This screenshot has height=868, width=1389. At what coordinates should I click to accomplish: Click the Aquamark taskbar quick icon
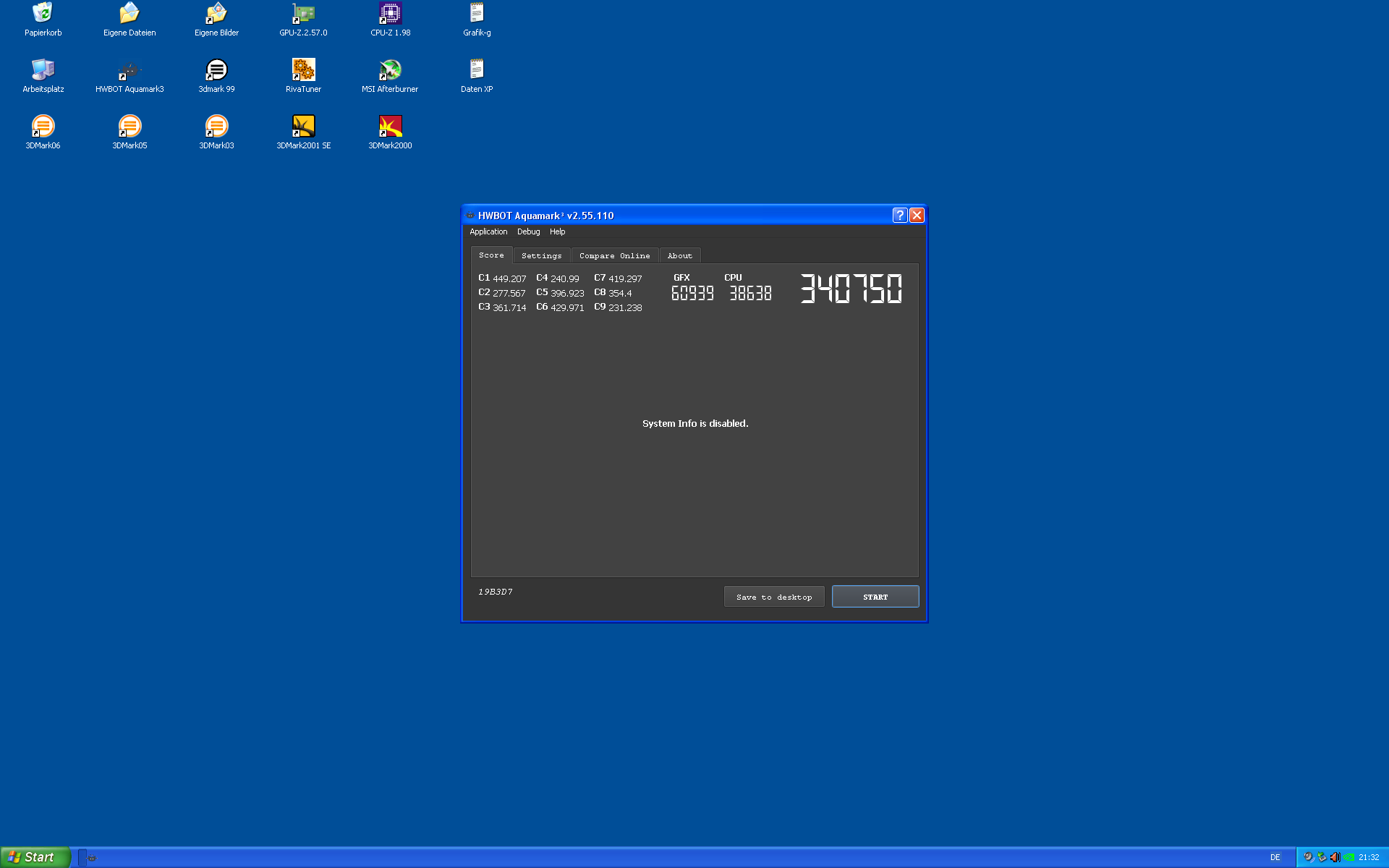click(x=93, y=858)
